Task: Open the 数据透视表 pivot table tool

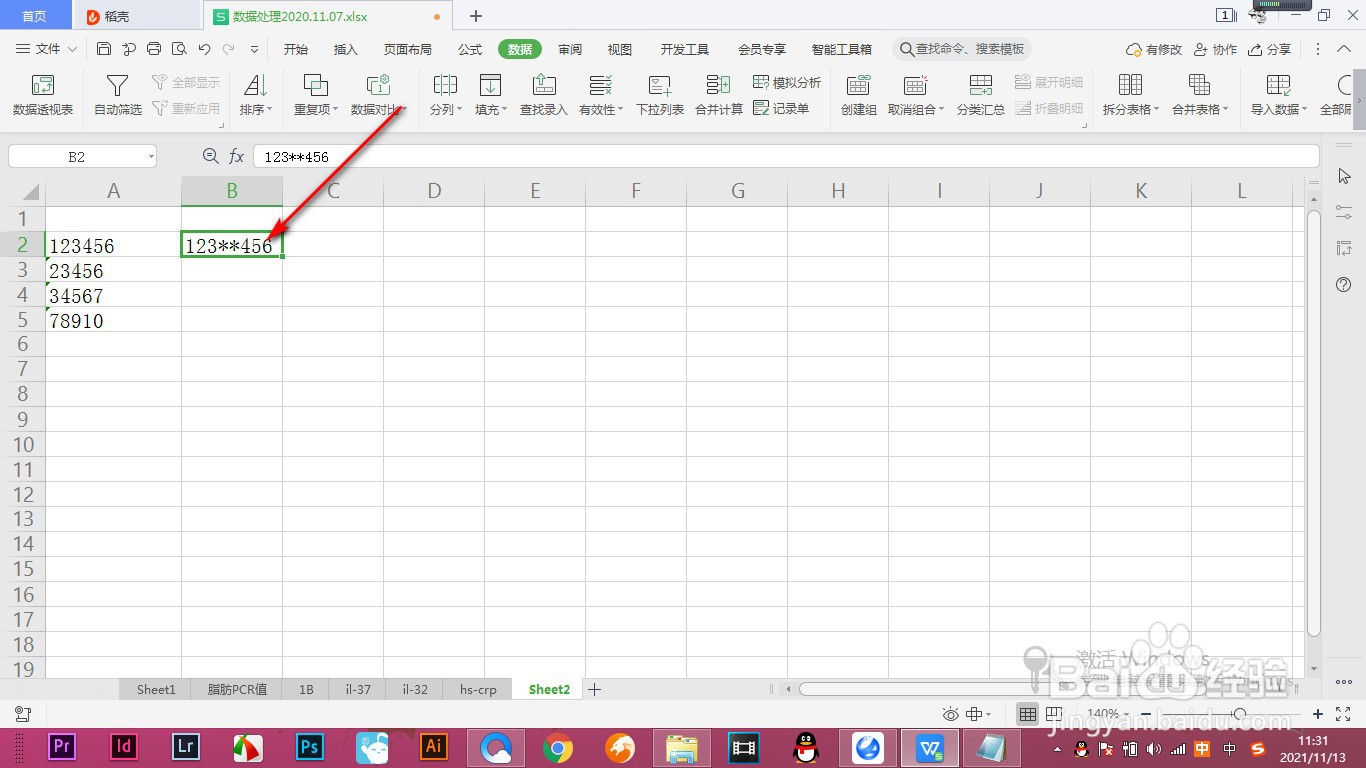Action: pos(43,95)
